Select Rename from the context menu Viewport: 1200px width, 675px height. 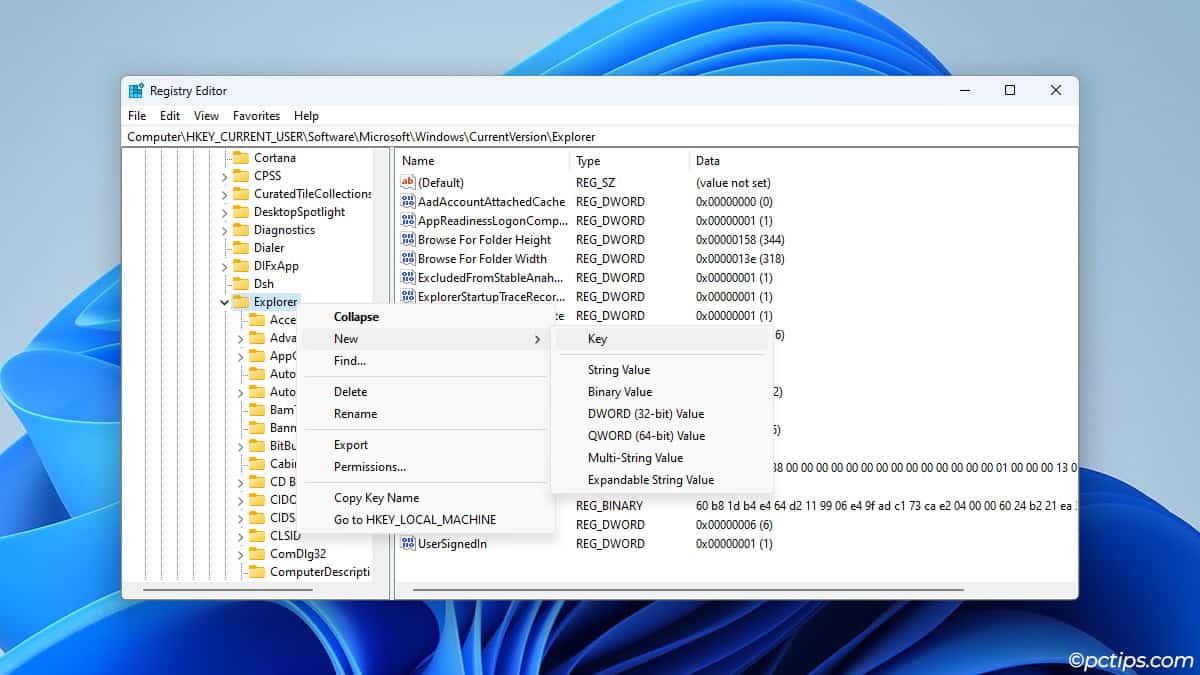(x=425, y=414)
